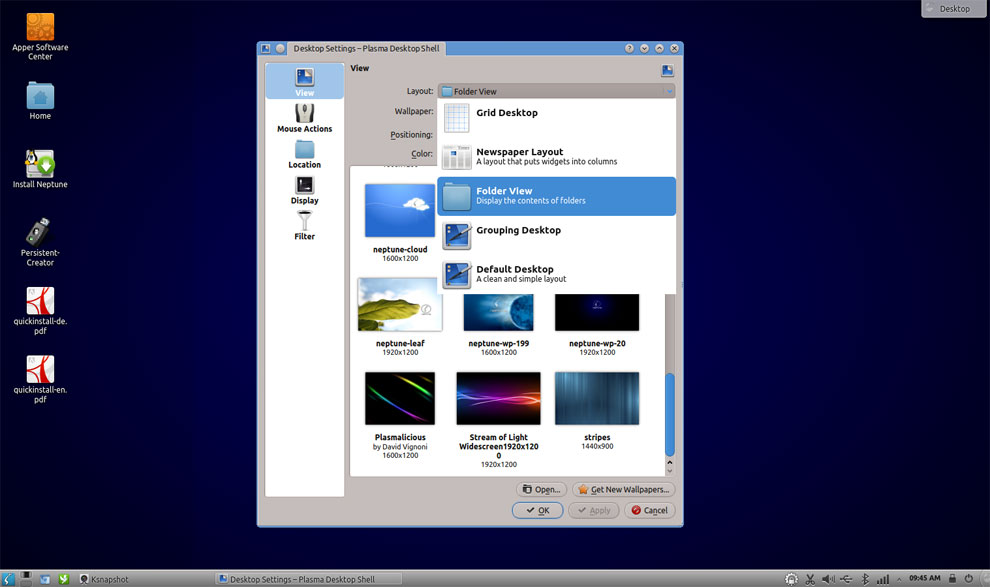This screenshot has height=587, width=990.
Task: Click the Bluetooth tray icon
Action: (865, 579)
